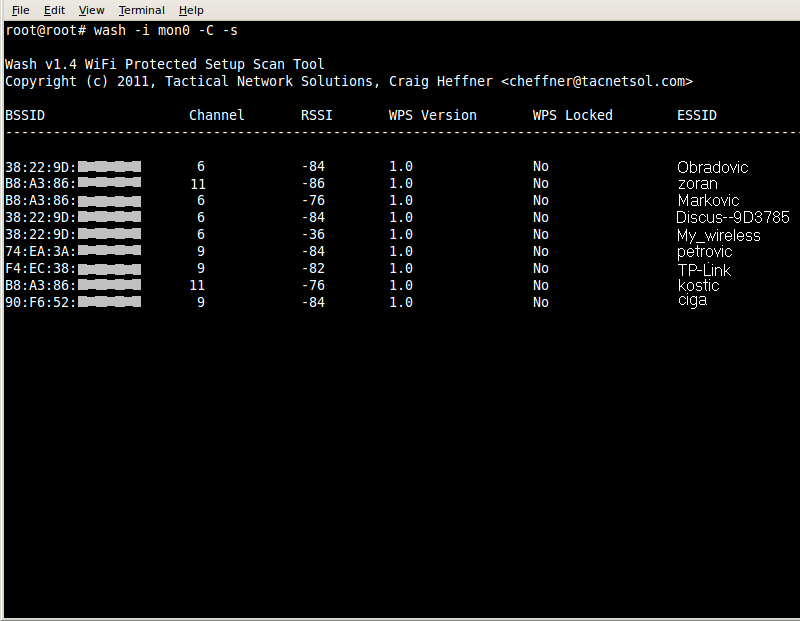800x621 pixels.
Task: Open the Terminal menu
Action: (x=141, y=10)
